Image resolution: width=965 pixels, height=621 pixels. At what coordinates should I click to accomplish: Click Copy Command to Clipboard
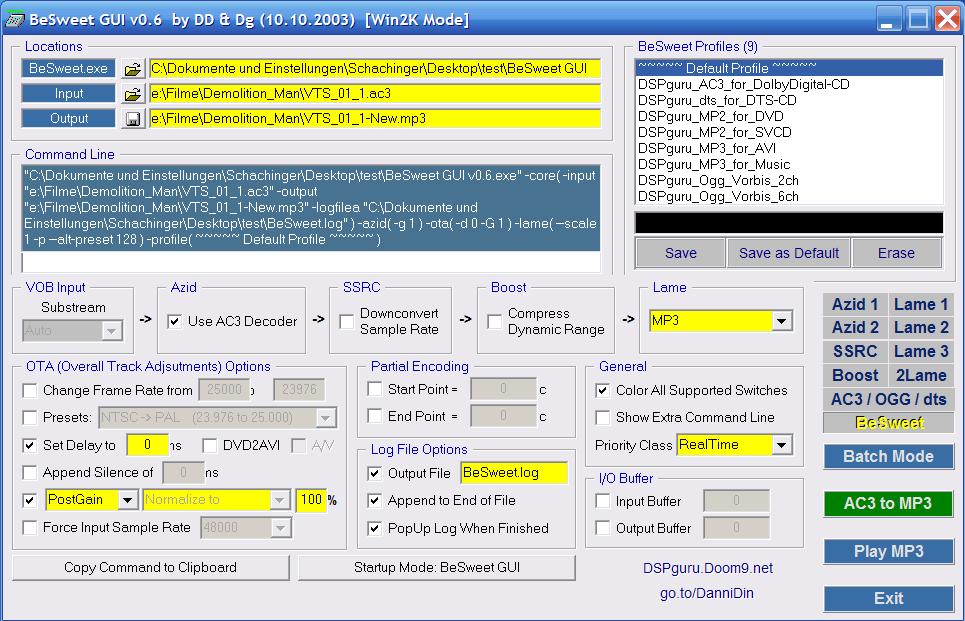[150, 567]
